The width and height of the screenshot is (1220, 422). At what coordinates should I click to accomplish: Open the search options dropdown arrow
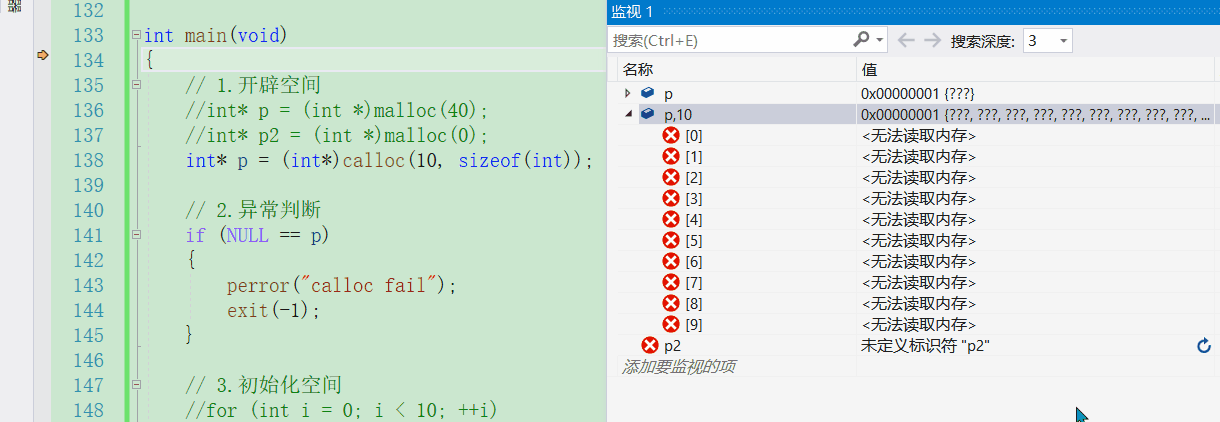pyautogui.click(x=880, y=40)
